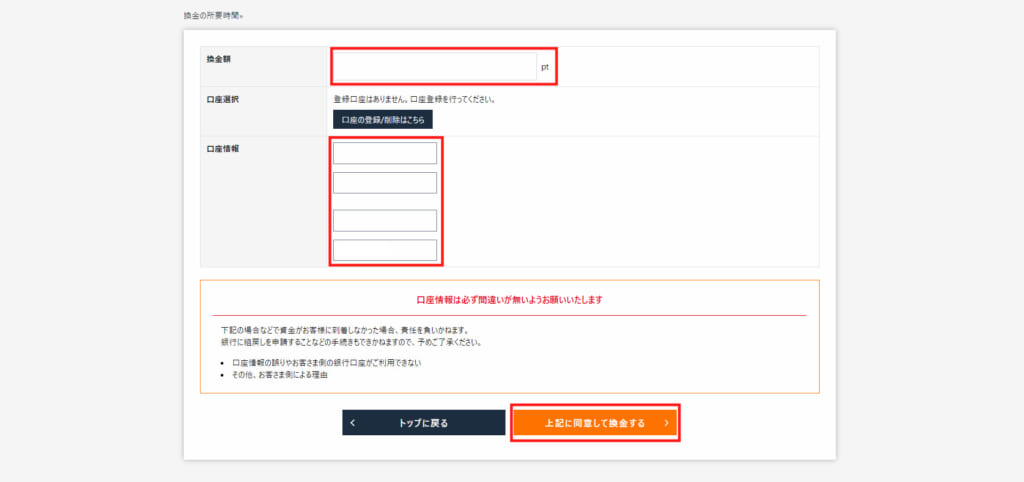Focus the second 口座情報 input field
The width and height of the screenshot is (1024, 482).
(x=385, y=183)
